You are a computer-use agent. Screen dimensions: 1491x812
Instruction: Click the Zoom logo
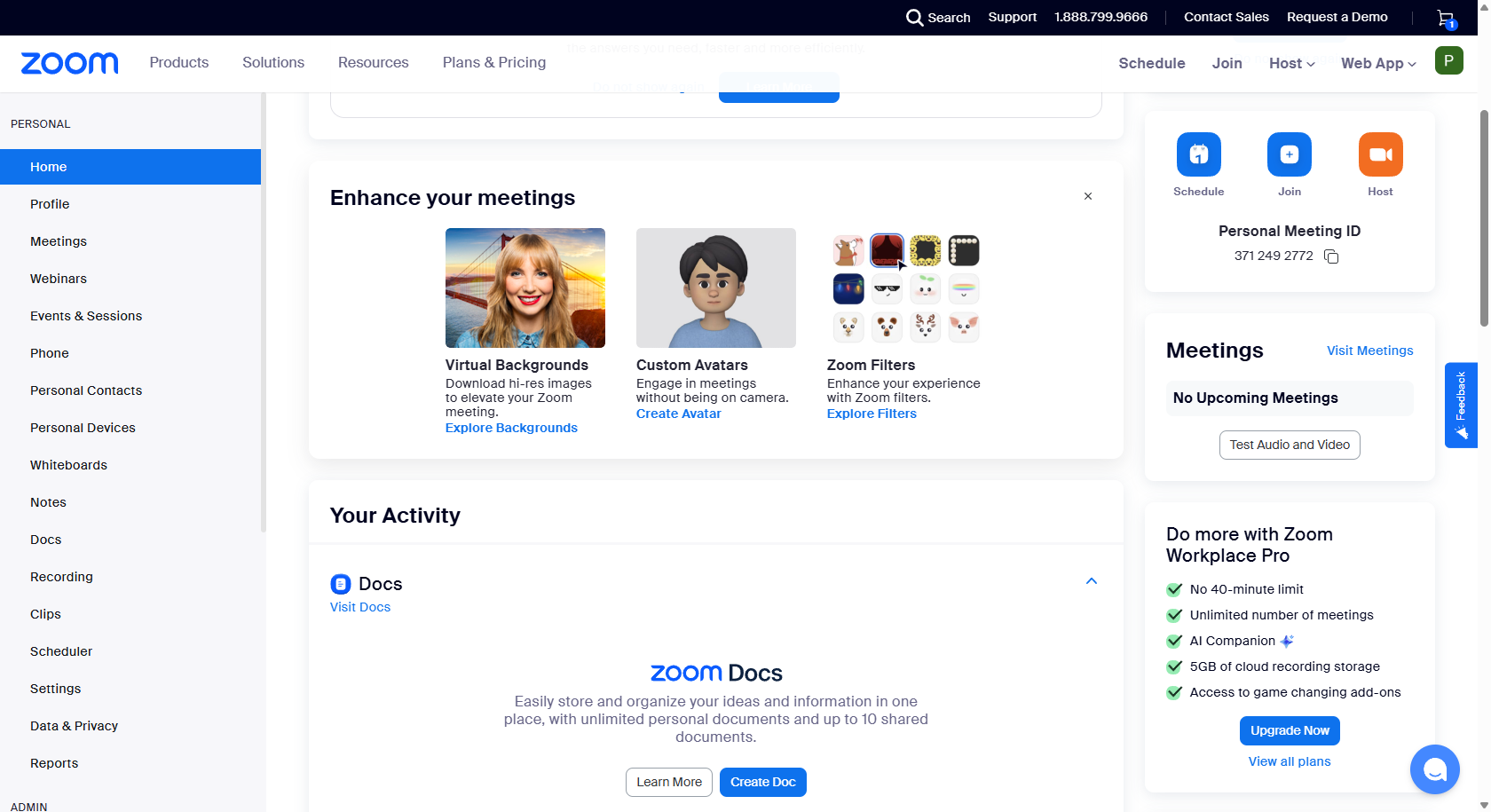(69, 63)
